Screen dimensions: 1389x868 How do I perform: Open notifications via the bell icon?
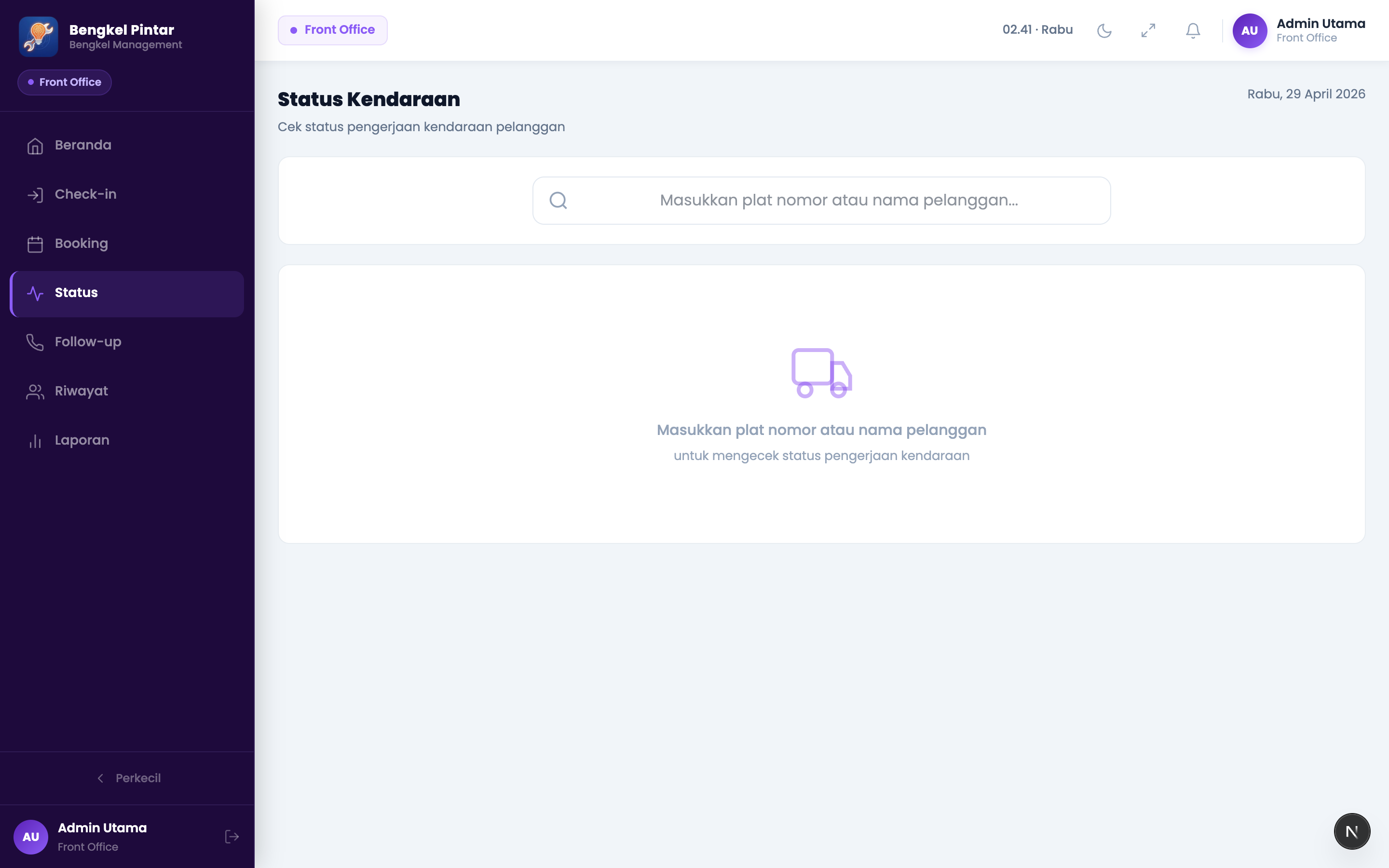pyautogui.click(x=1193, y=30)
